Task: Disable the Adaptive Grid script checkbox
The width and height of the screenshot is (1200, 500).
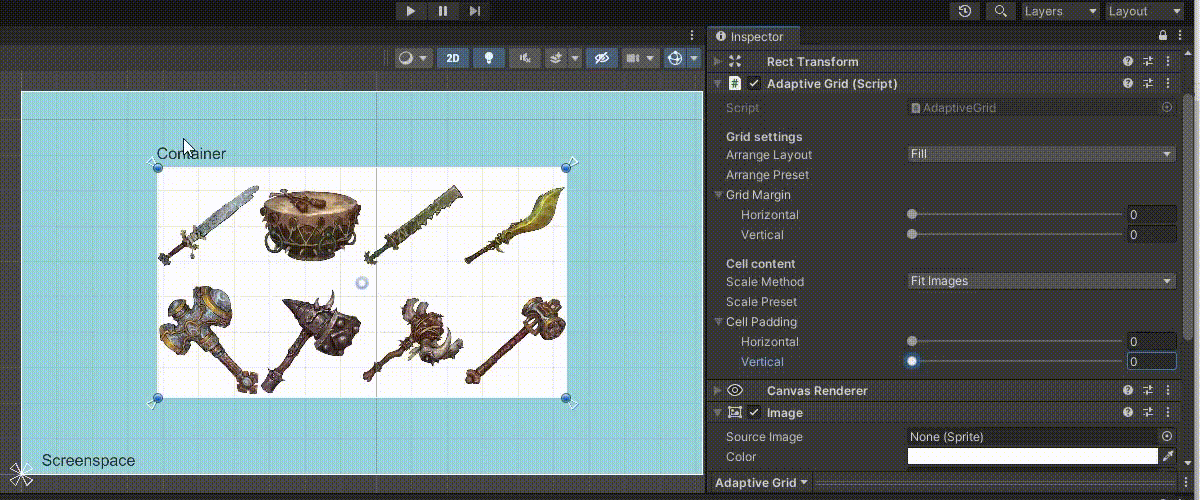Action: [754, 84]
